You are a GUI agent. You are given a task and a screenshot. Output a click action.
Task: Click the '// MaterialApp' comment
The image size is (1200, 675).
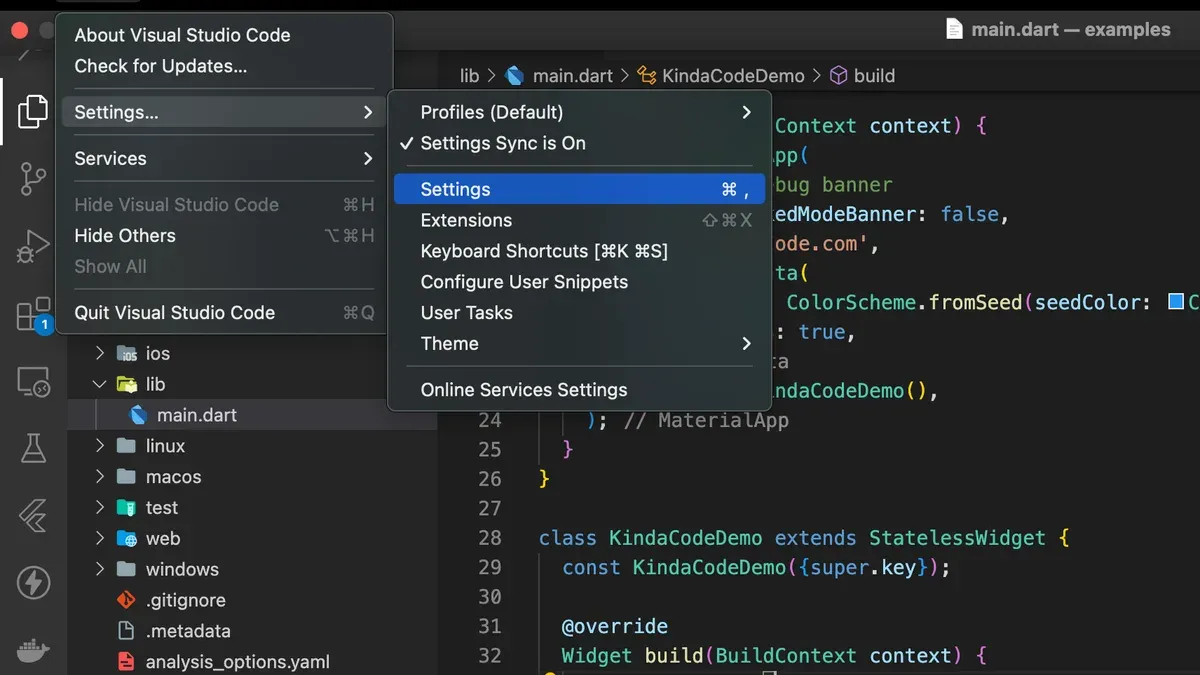click(x=706, y=421)
